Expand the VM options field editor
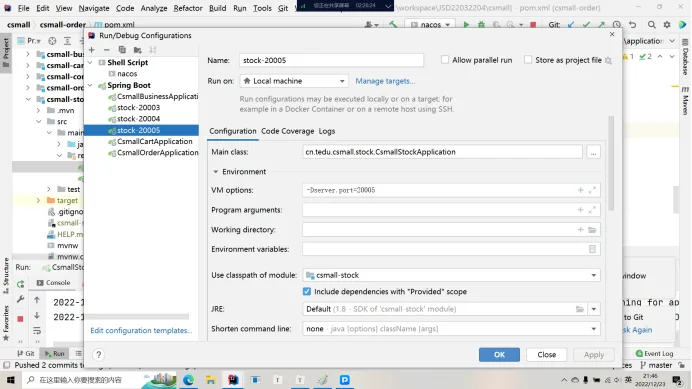Screen dimensions: 692x389 [592, 190]
